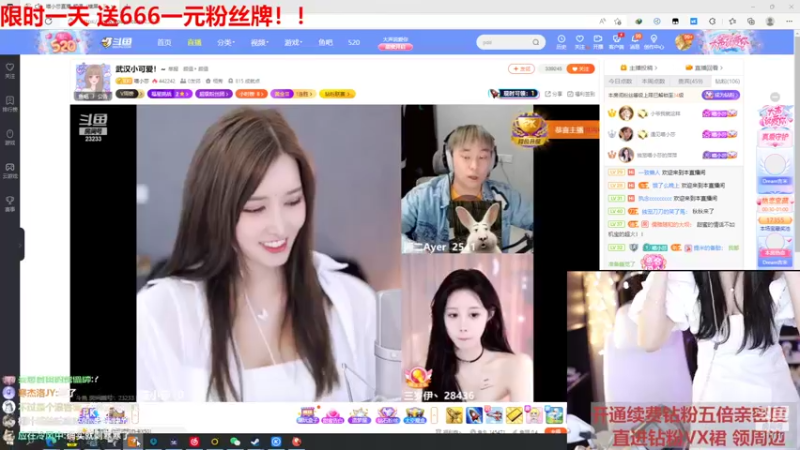Open the 小时榜 hourly rank badge
The width and height of the screenshot is (800, 450).
251,94
